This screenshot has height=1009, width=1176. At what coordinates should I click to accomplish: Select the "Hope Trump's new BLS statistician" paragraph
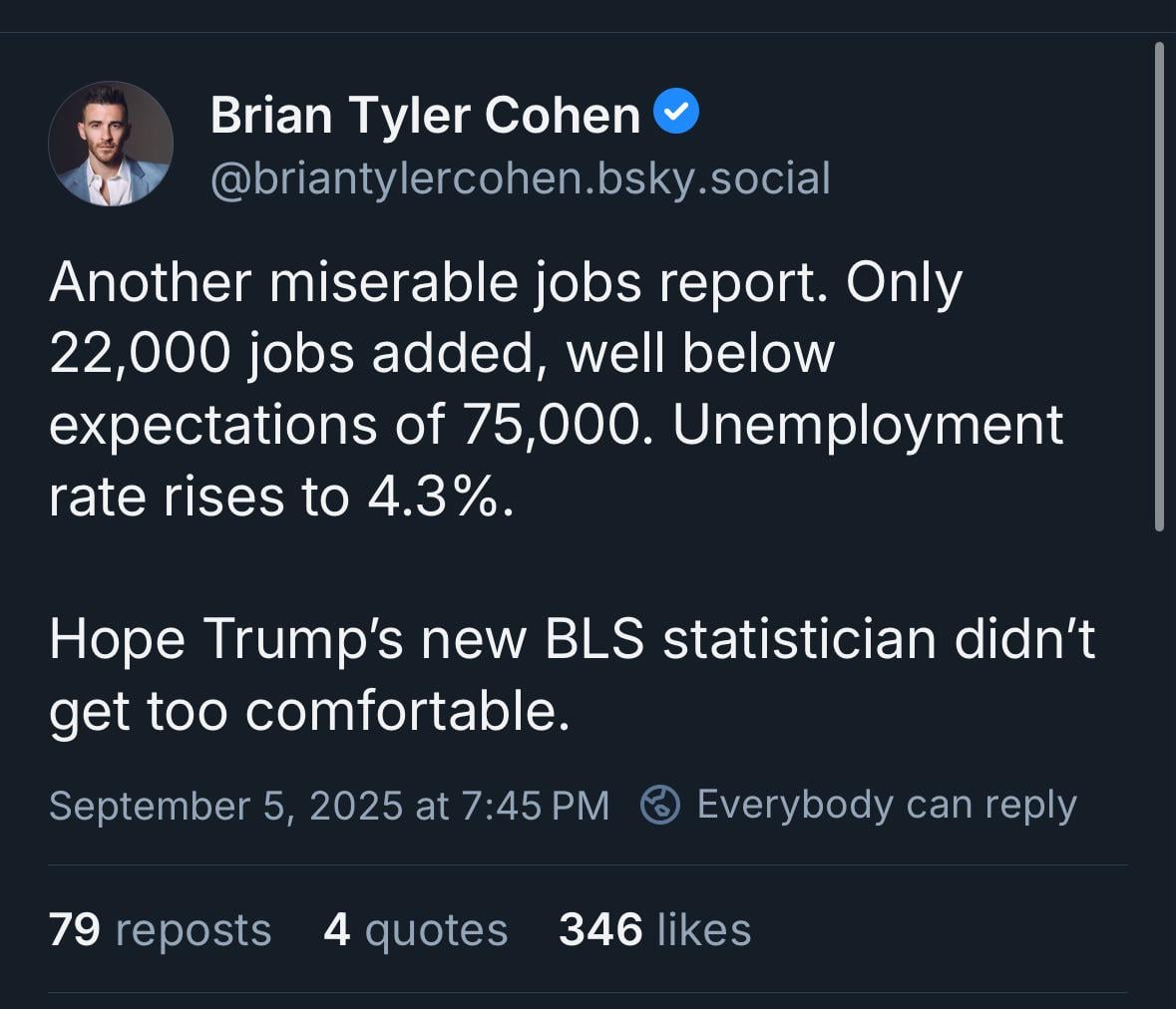point(573,675)
